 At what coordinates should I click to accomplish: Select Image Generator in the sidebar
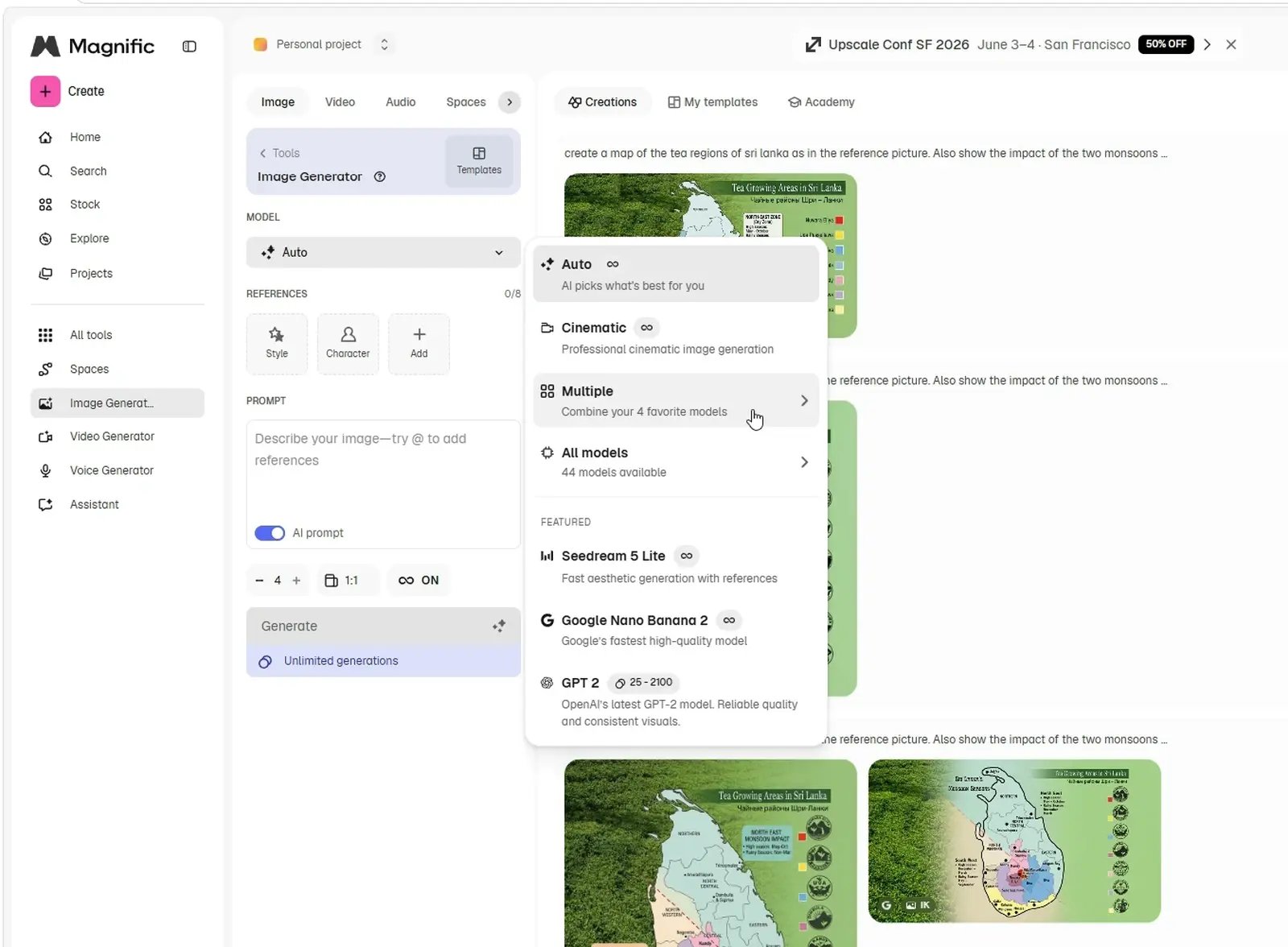118,403
